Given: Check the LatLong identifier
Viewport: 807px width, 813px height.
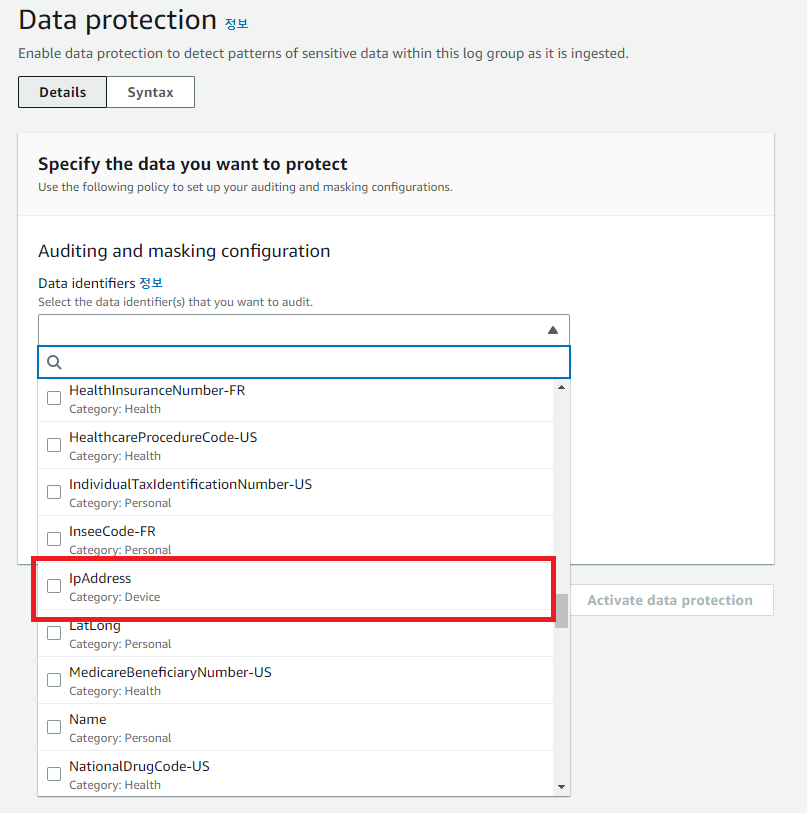Looking at the screenshot, I should 53,632.
